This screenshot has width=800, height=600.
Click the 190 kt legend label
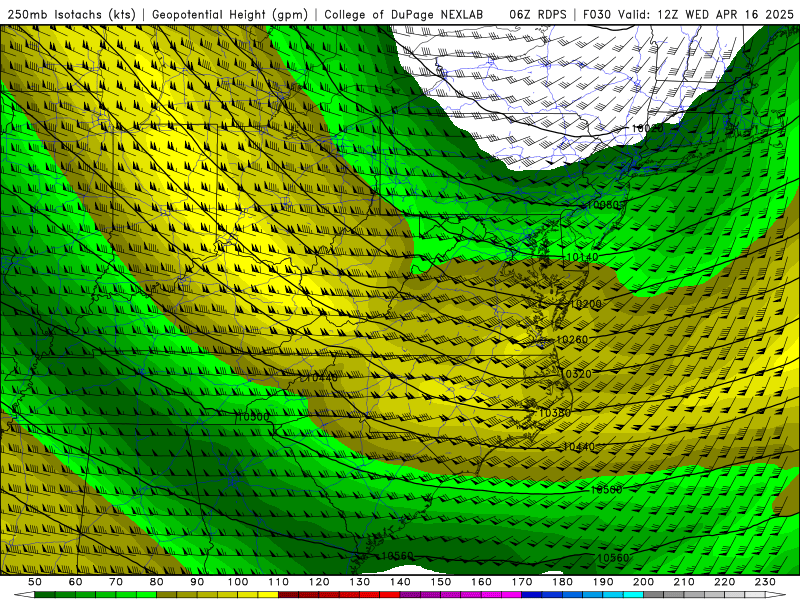coord(603,582)
